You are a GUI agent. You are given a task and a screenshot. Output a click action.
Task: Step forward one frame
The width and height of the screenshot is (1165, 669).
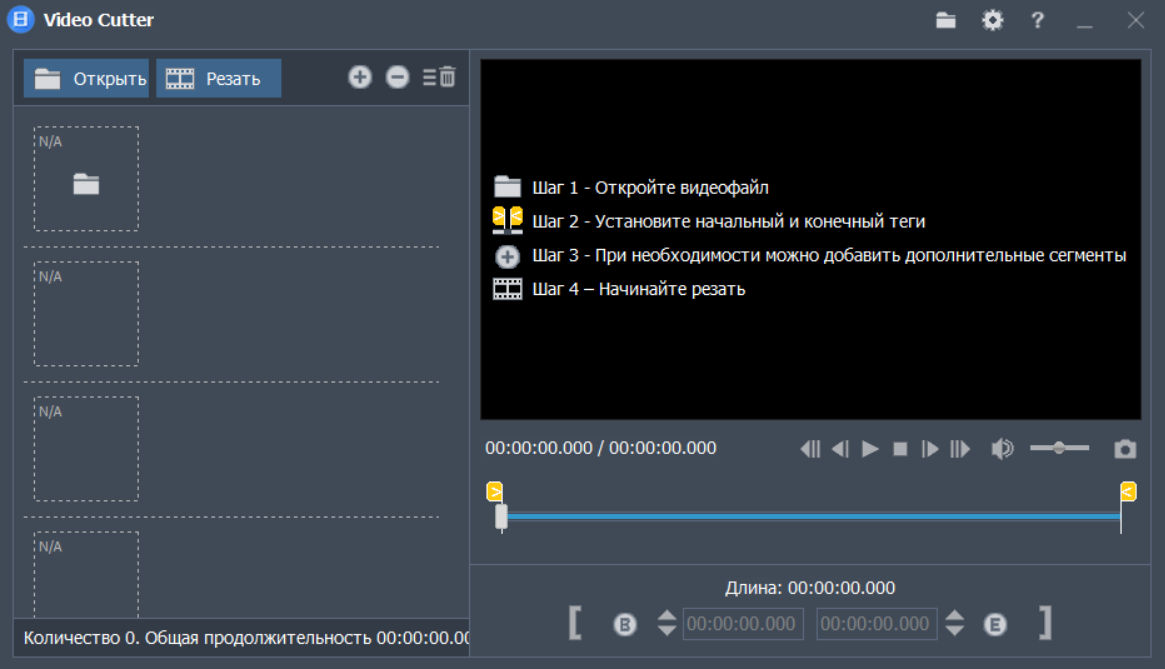930,449
